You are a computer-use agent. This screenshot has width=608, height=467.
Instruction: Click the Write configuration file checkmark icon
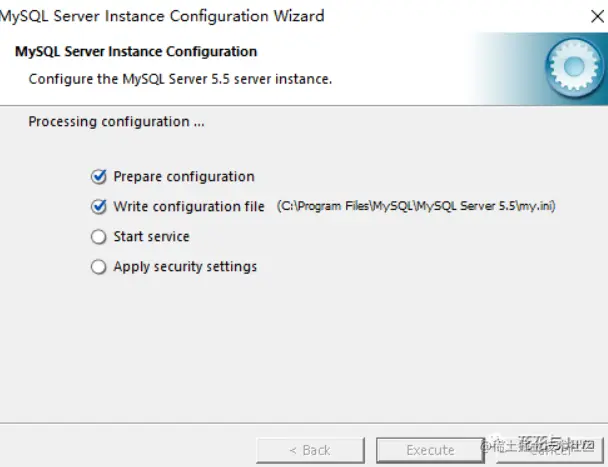click(98, 207)
